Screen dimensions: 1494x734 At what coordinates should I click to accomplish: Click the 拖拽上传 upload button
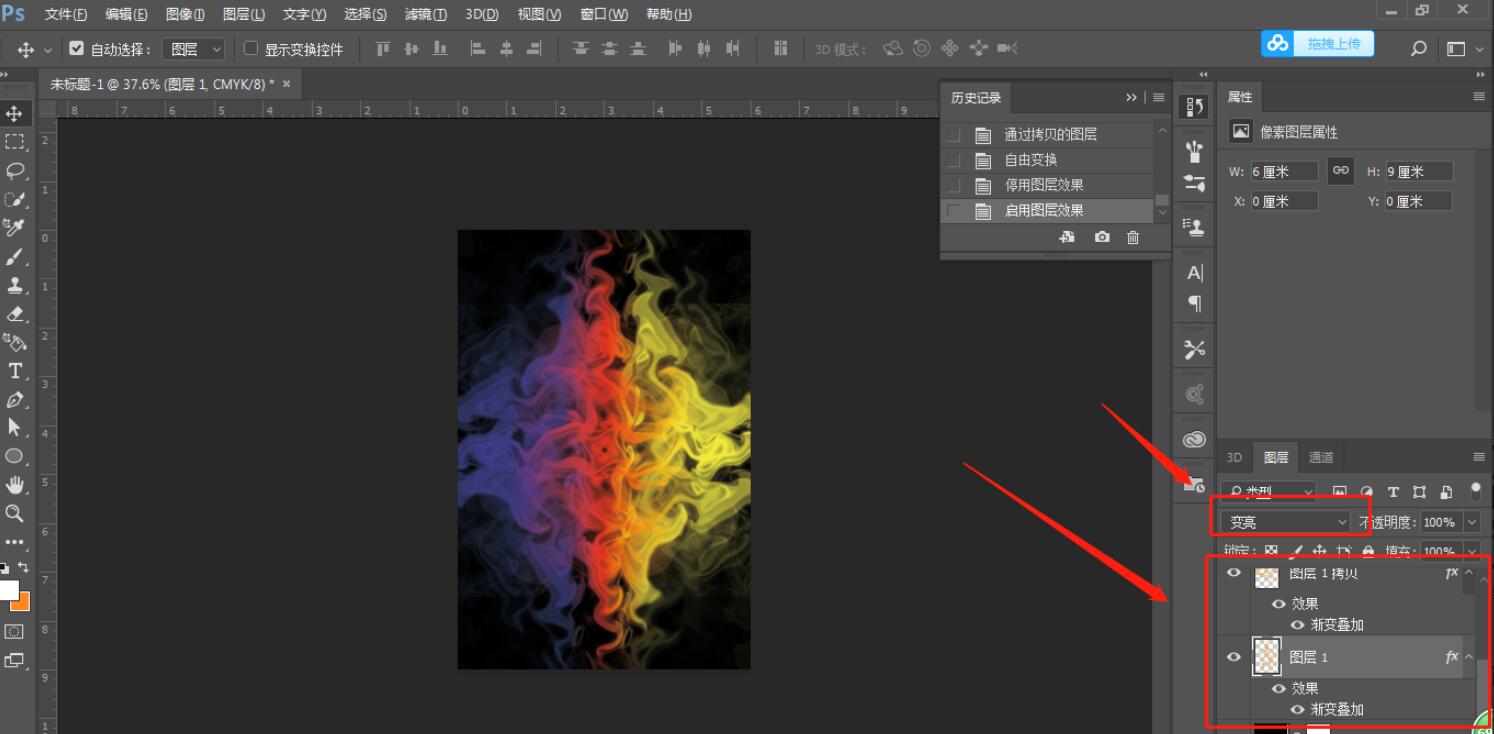[x=1317, y=44]
